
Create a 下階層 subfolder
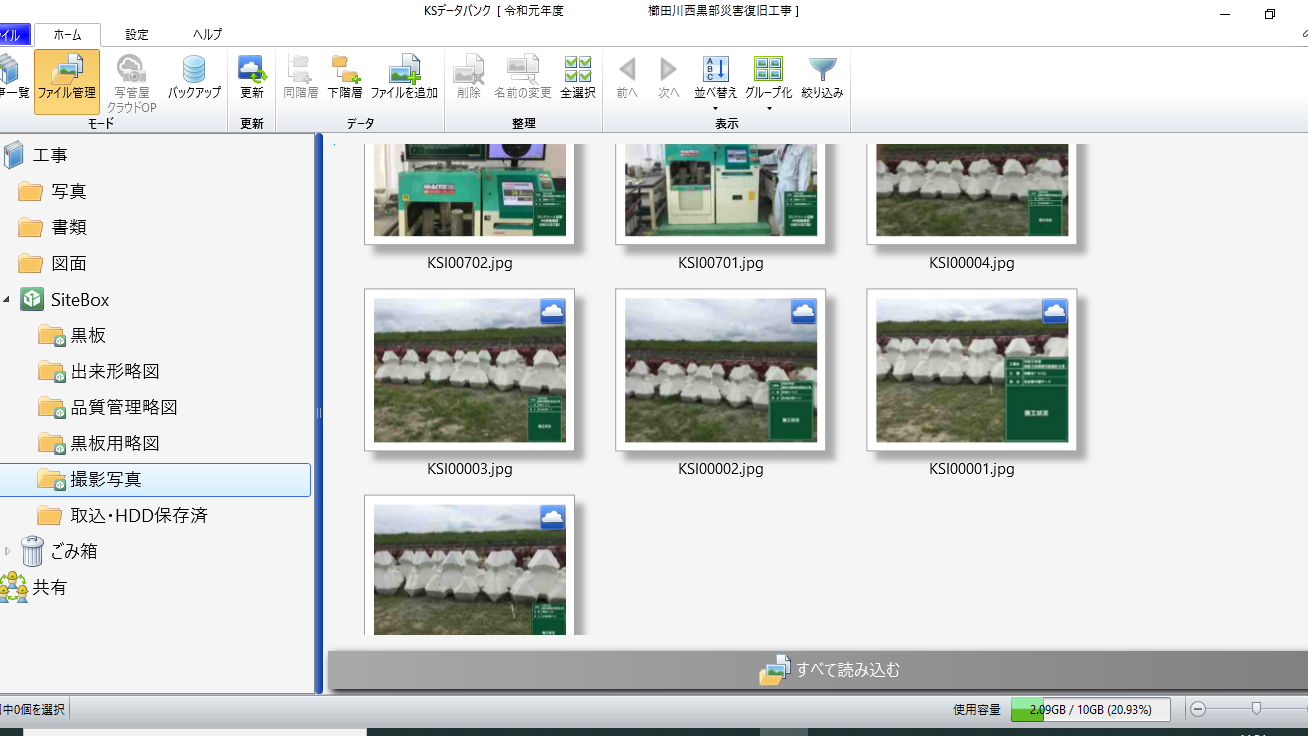point(345,75)
